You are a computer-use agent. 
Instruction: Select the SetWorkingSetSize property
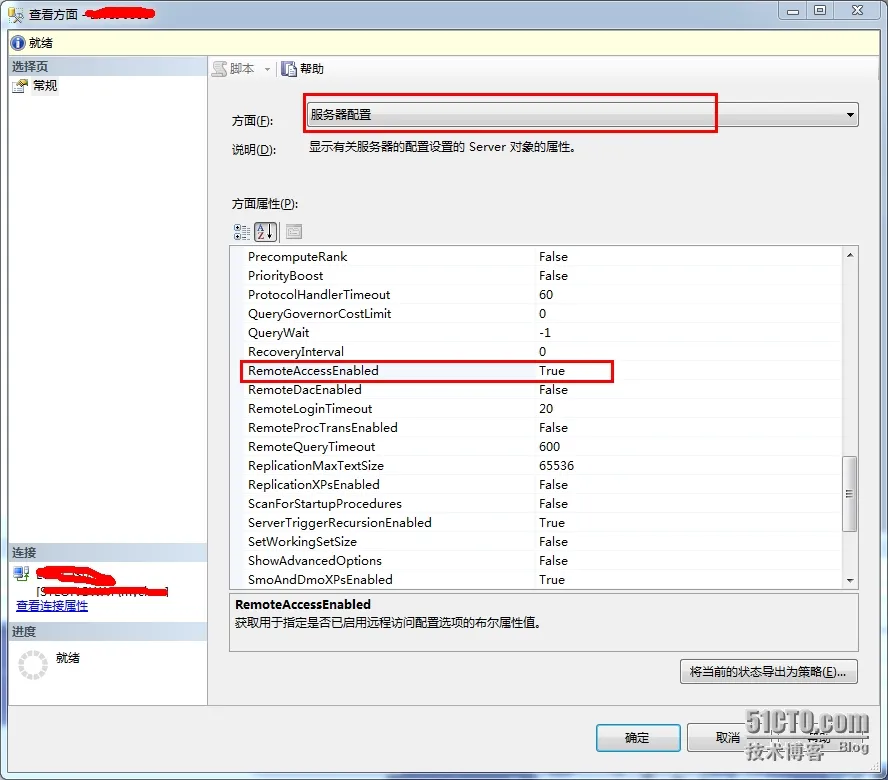pyautogui.click(x=302, y=542)
